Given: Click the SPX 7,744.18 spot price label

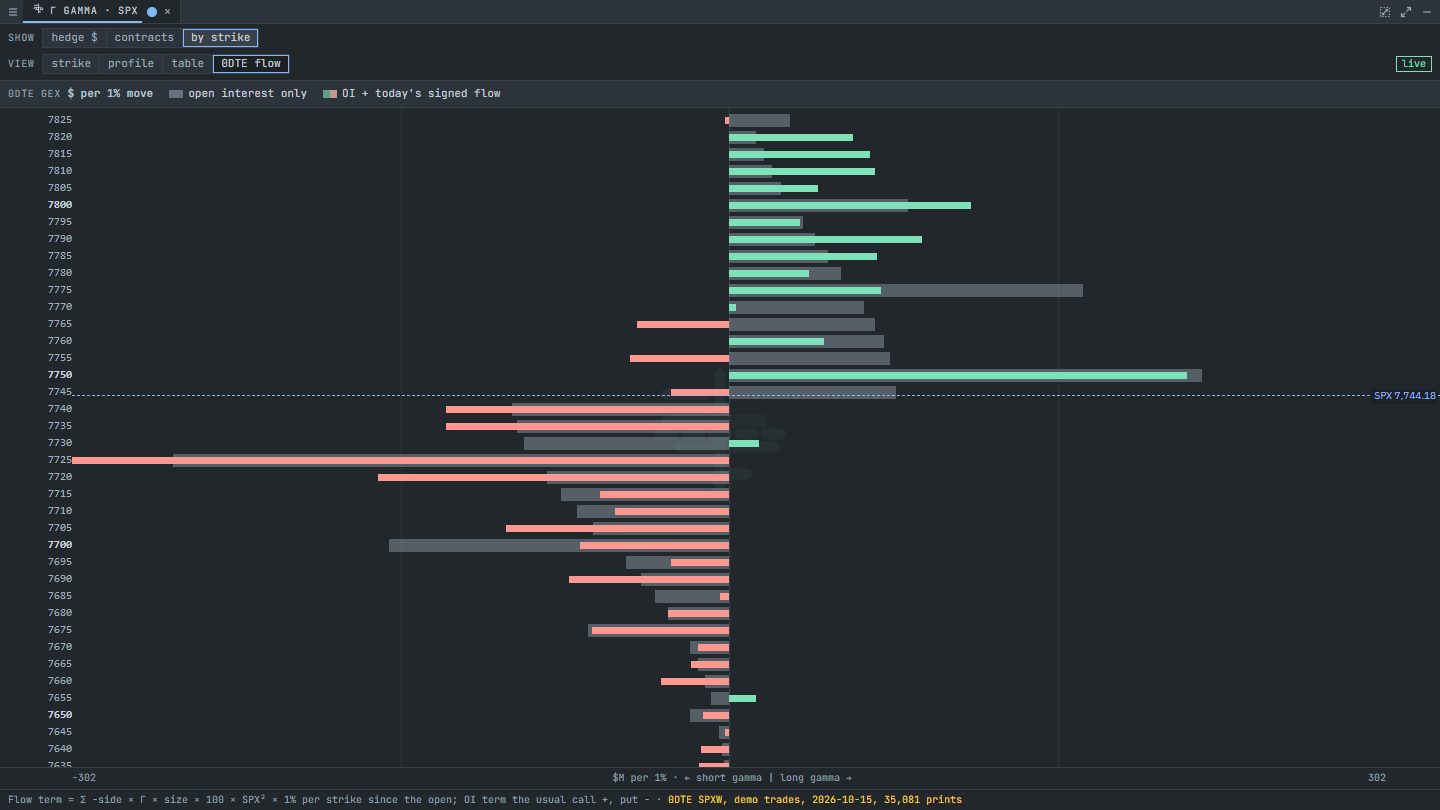Looking at the screenshot, I should tap(1404, 396).
